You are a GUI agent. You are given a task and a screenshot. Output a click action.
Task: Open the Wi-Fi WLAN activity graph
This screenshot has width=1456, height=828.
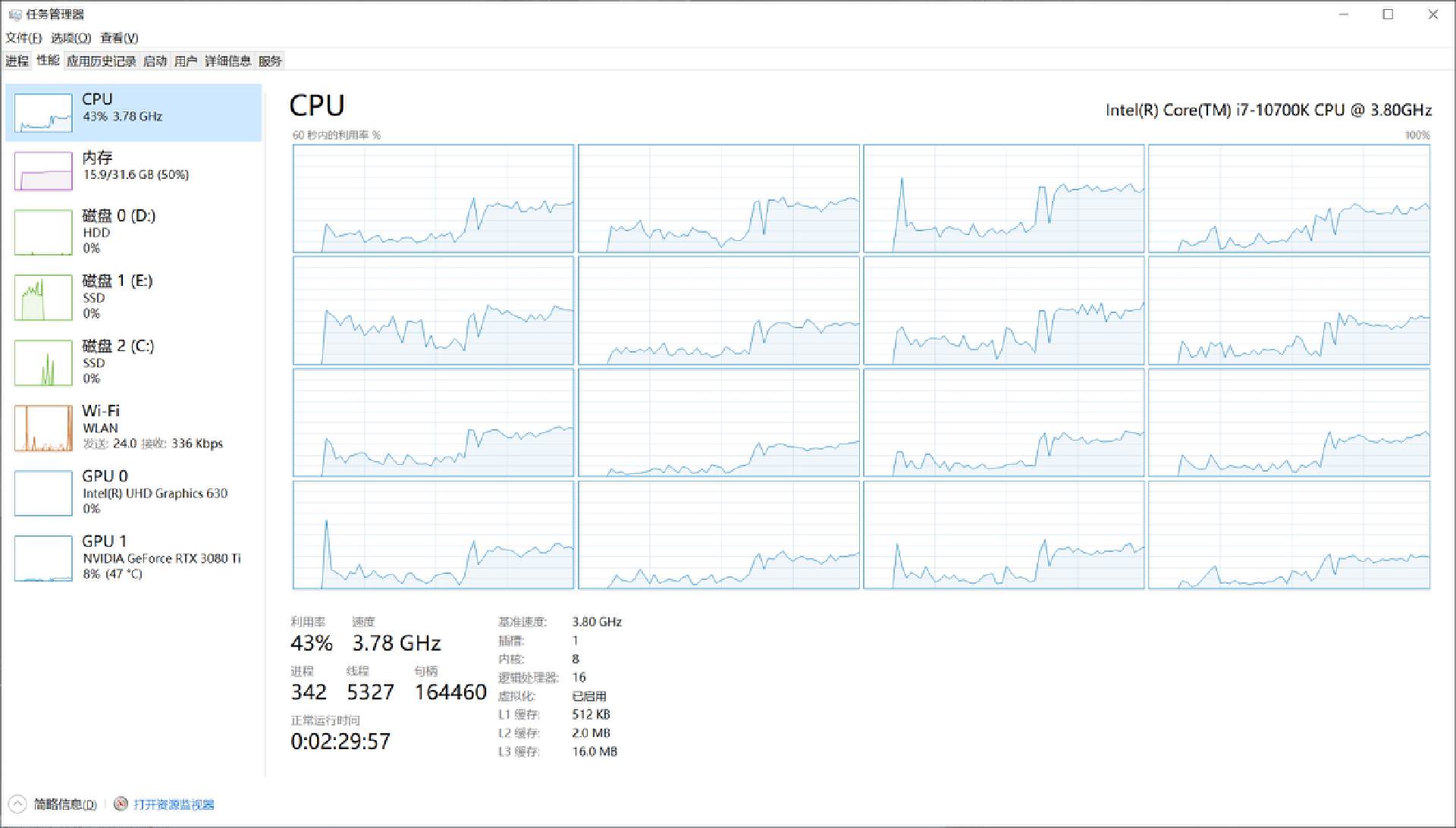coord(43,428)
